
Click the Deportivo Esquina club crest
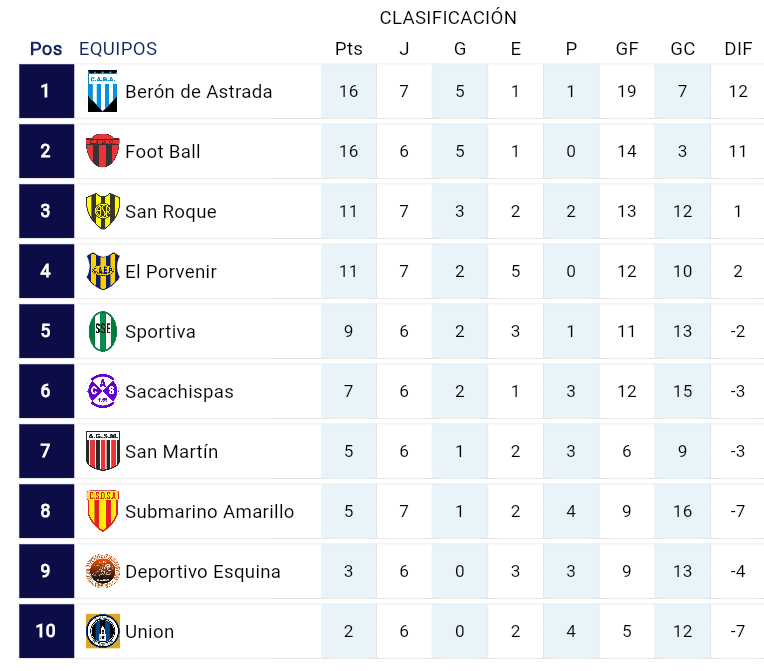click(x=103, y=571)
